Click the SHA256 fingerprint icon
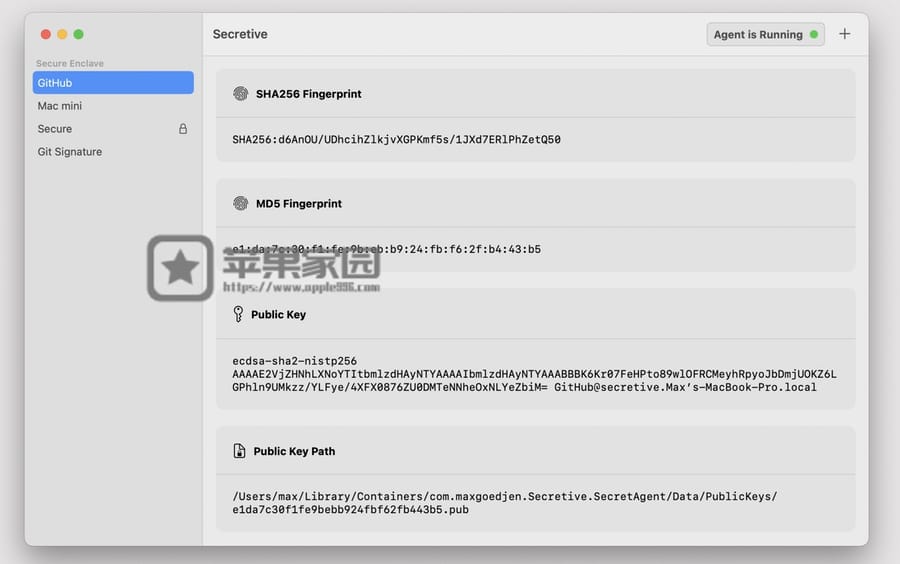Screen dimensions: 900x564 coord(240,94)
